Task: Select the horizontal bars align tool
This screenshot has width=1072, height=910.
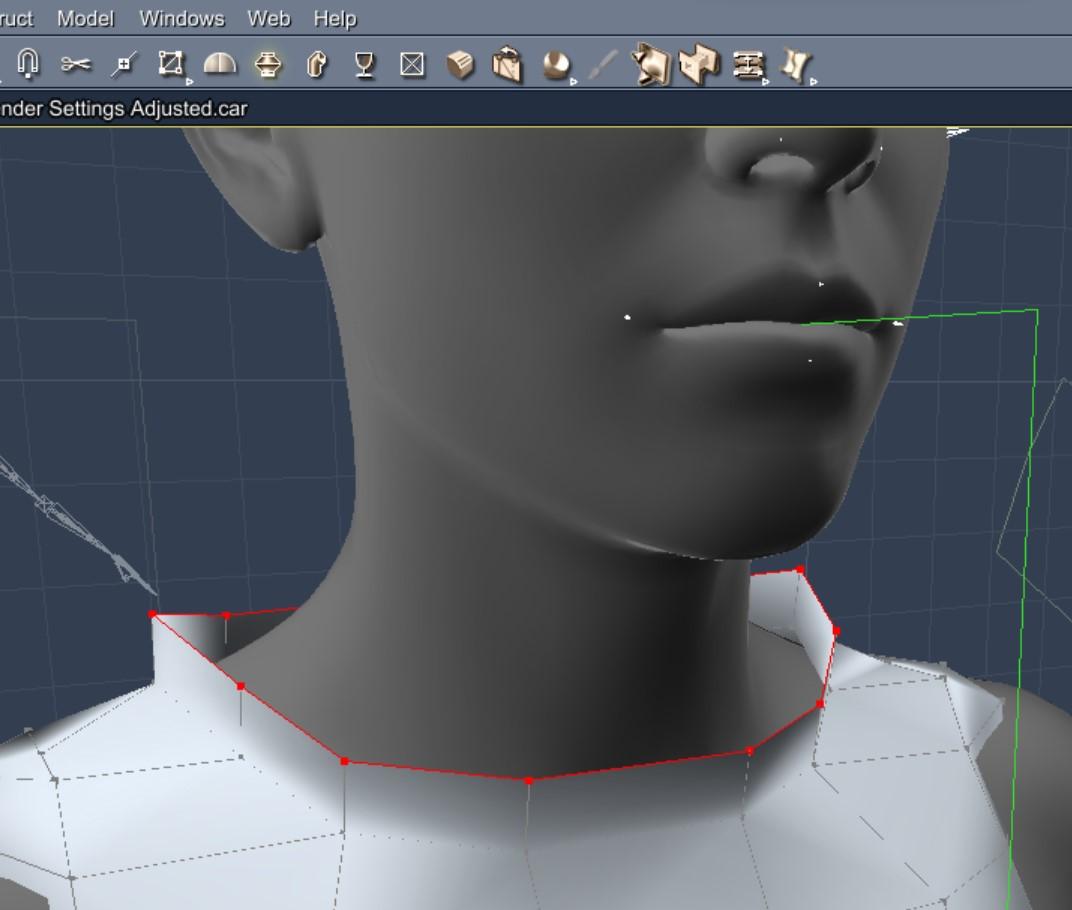Action: tap(748, 66)
